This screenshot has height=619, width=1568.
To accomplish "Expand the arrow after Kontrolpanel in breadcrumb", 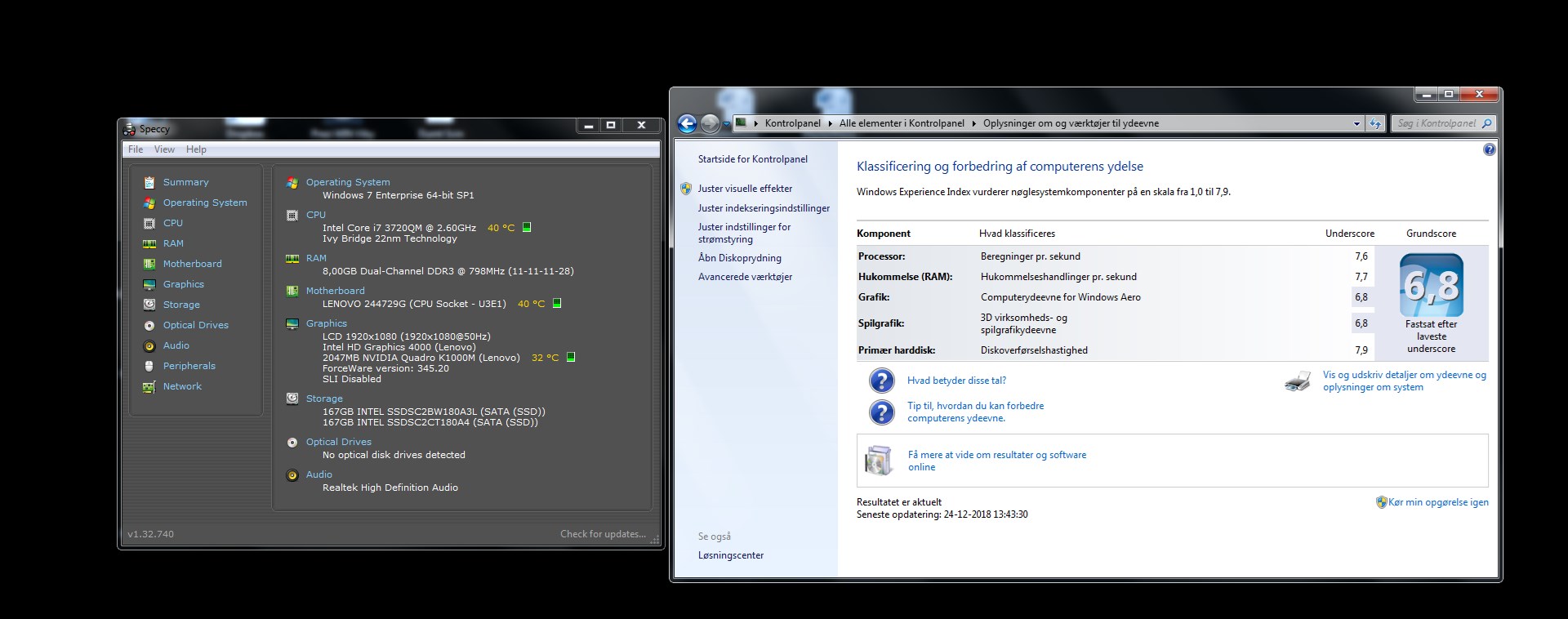I will tap(830, 123).
